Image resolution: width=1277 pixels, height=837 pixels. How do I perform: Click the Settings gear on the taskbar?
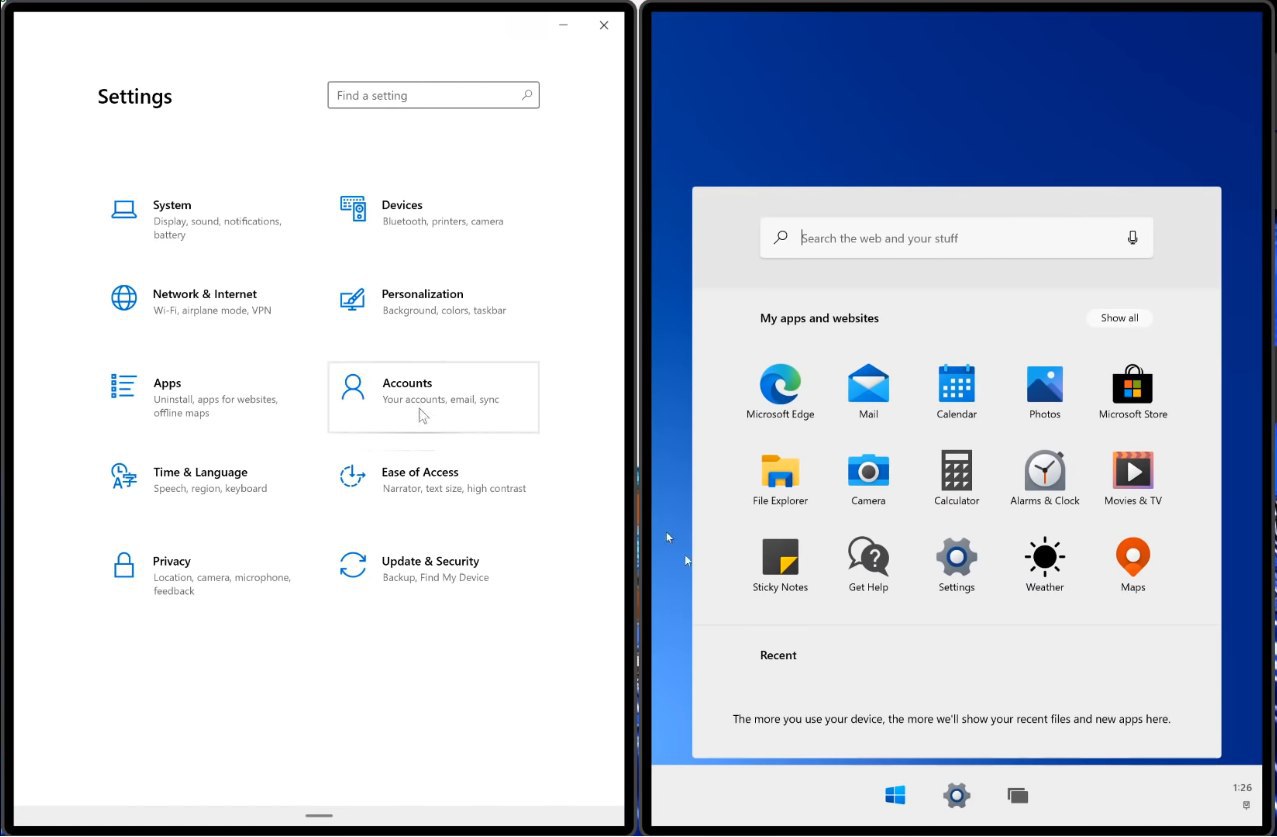957,795
